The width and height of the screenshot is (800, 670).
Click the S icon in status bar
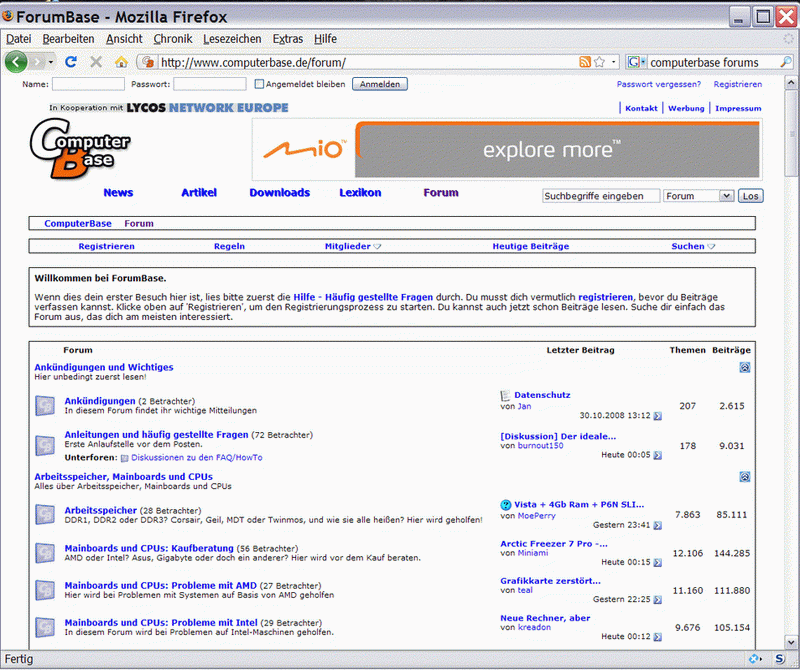(779, 659)
